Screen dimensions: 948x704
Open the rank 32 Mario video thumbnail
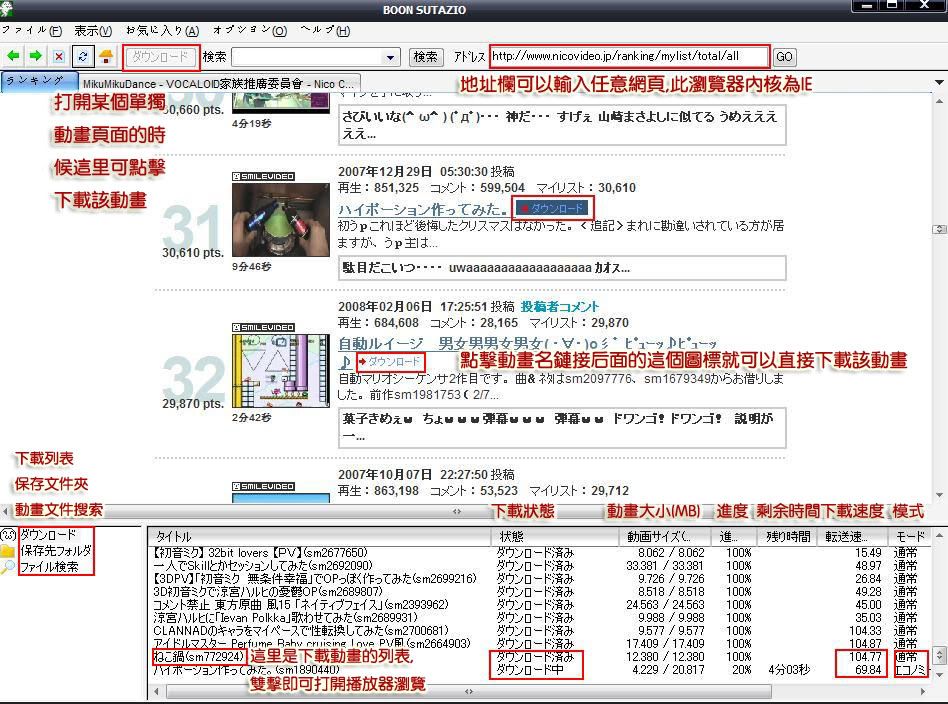281,370
